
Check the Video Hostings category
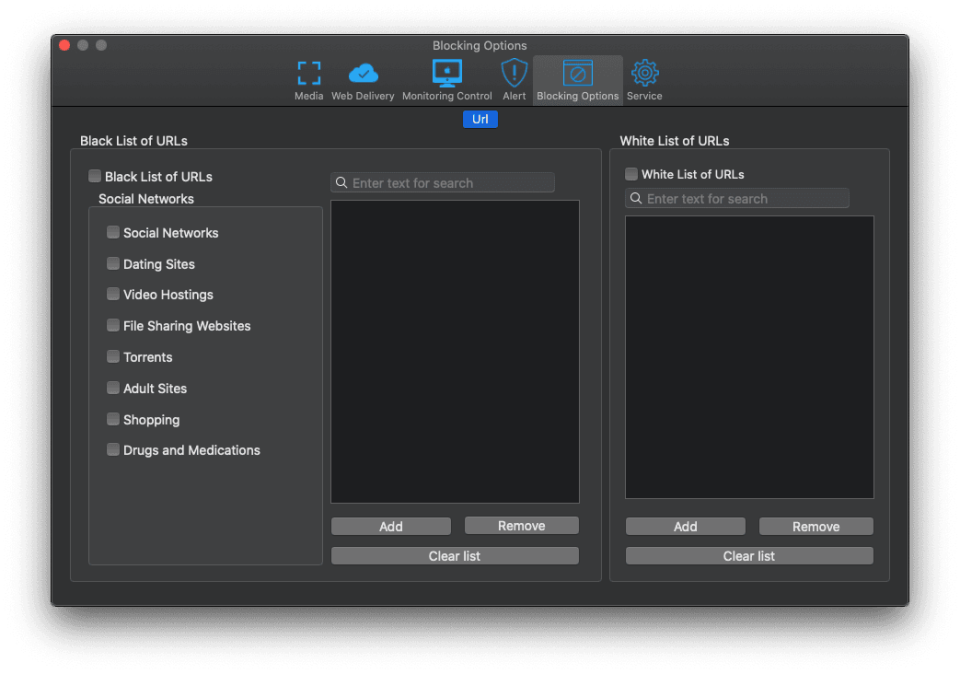point(113,294)
